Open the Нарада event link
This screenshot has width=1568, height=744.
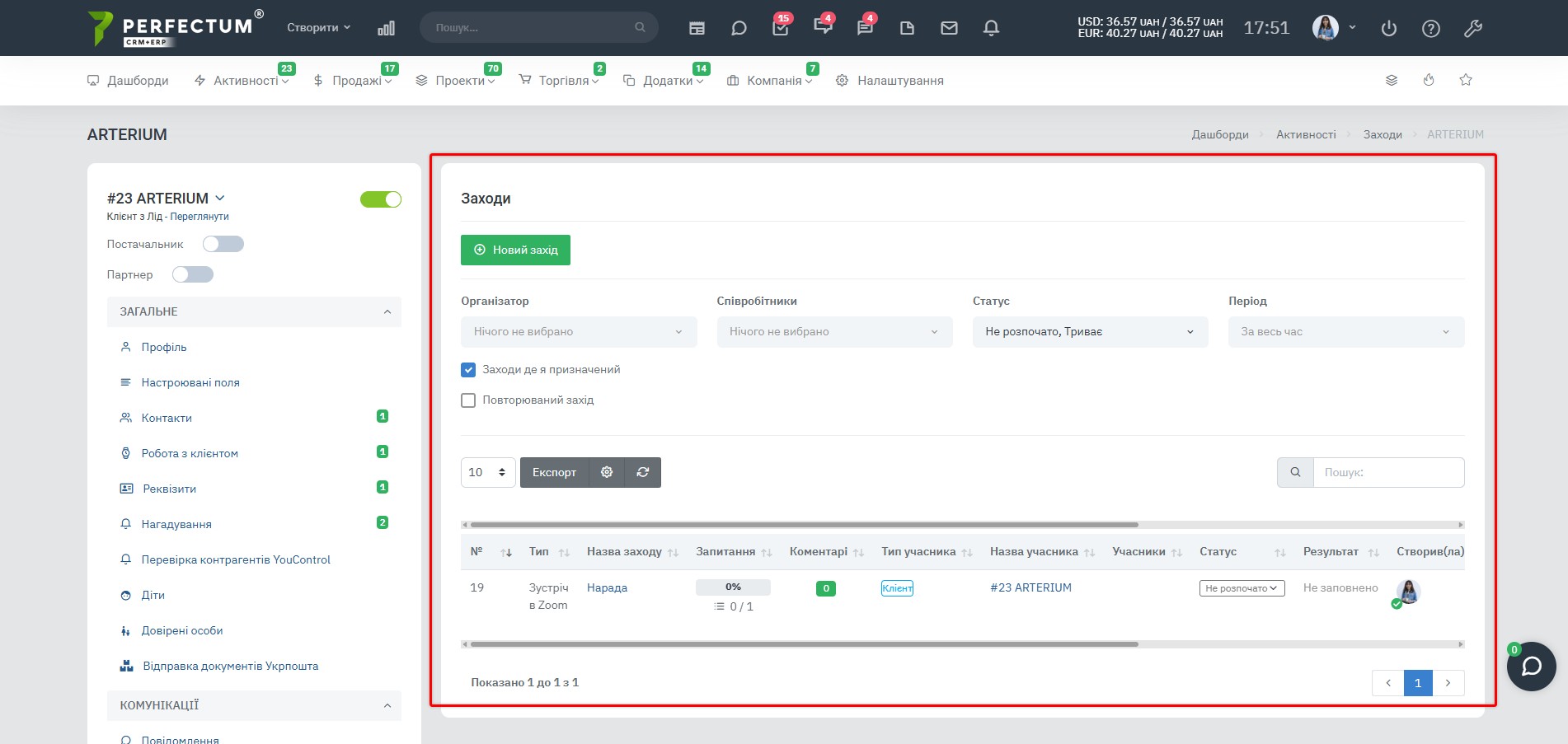click(x=607, y=587)
